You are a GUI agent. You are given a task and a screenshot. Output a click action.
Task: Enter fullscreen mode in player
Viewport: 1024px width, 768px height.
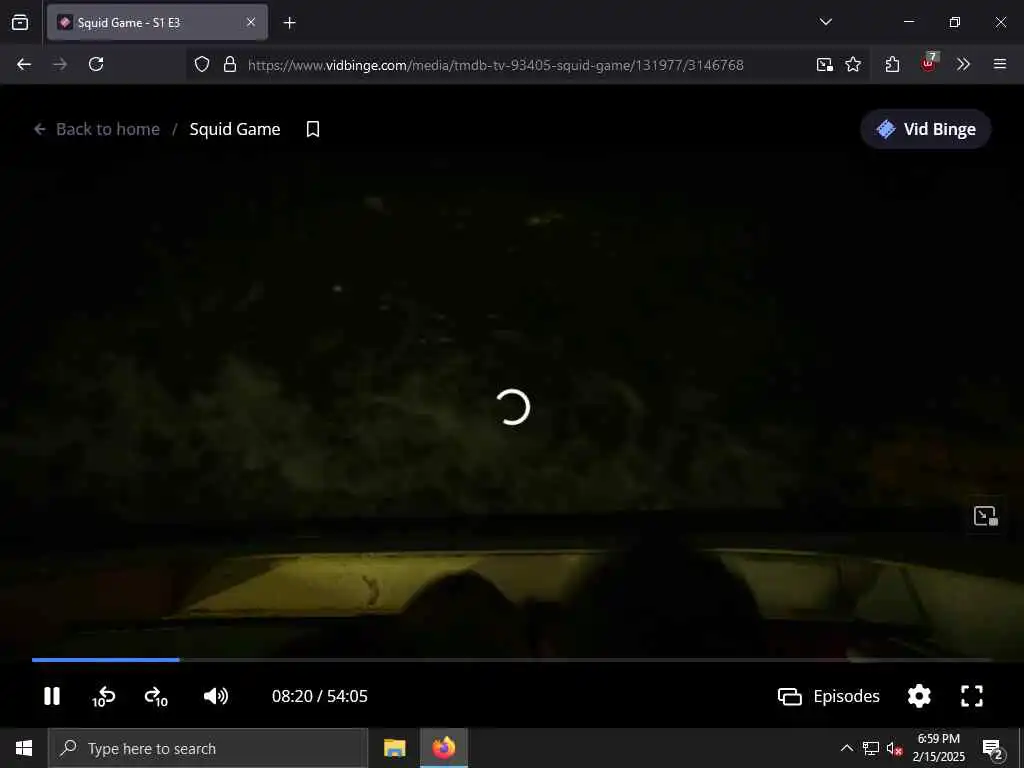tap(972, 696)
